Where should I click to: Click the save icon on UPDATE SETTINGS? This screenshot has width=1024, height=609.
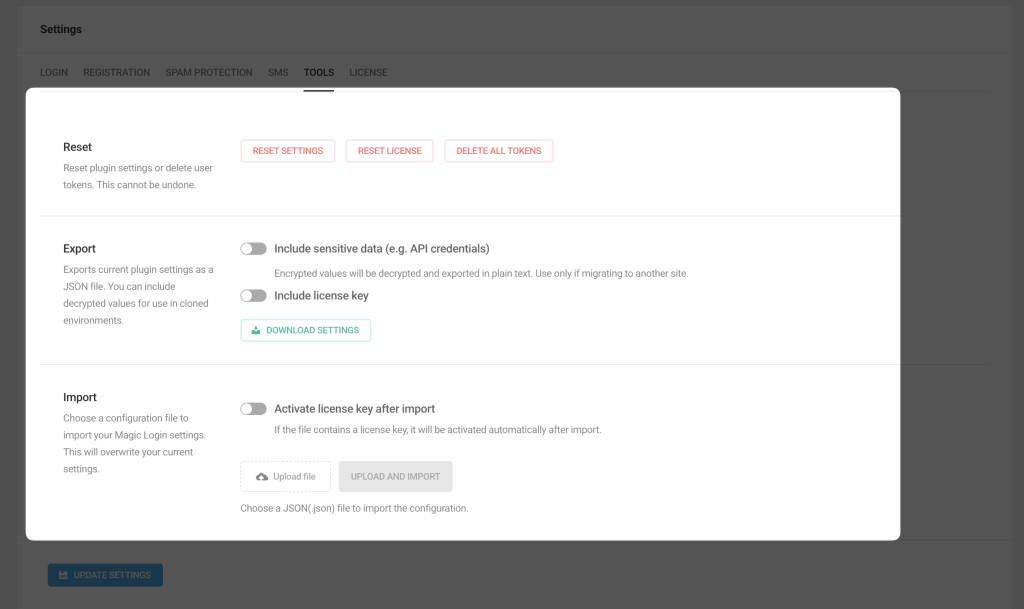[63, 575]
